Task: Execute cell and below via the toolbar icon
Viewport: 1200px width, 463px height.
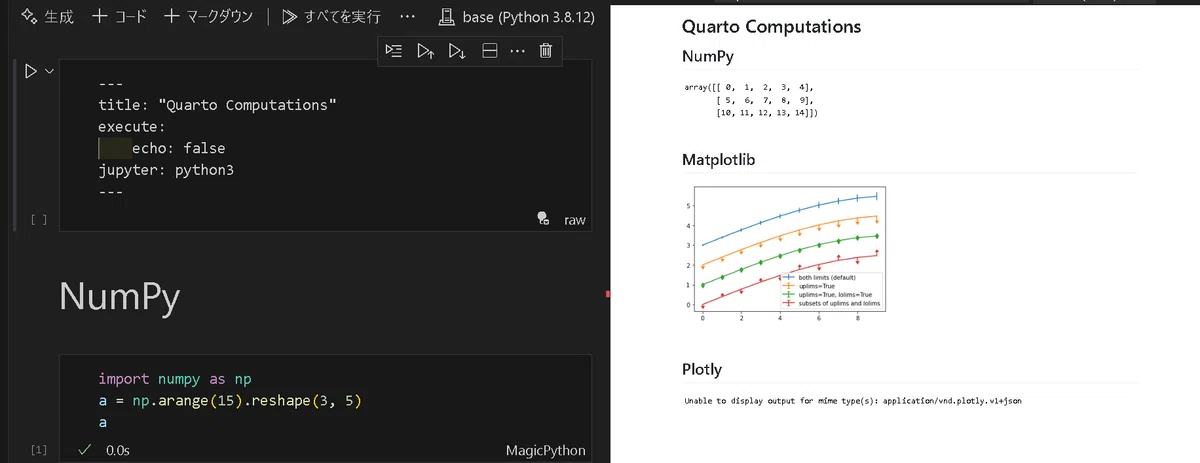Action: [x=457, y=51]
